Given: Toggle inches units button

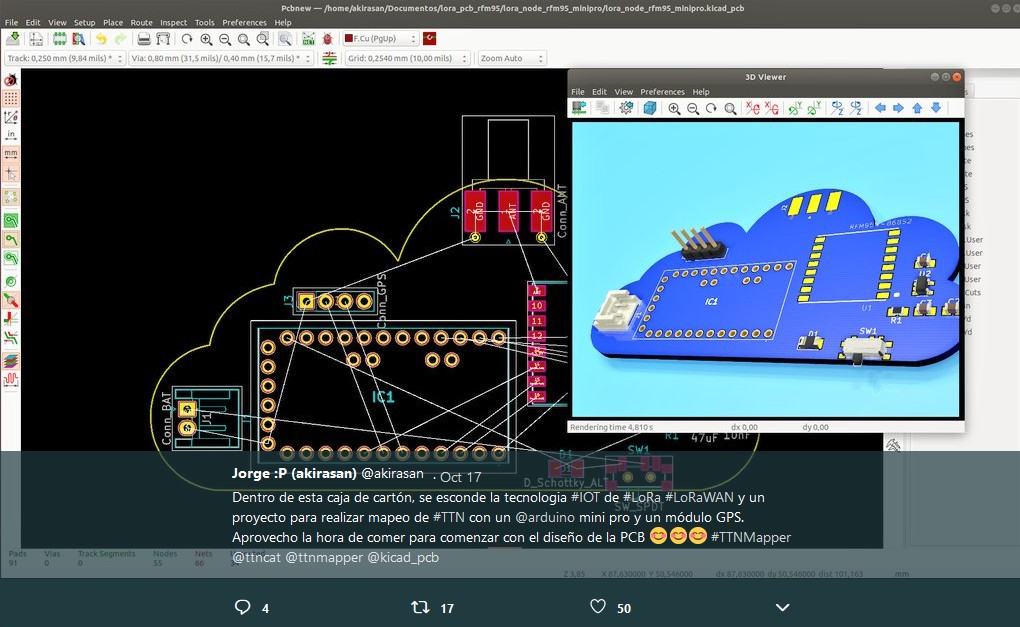Looking at the screenshot, I should point(11,134).
